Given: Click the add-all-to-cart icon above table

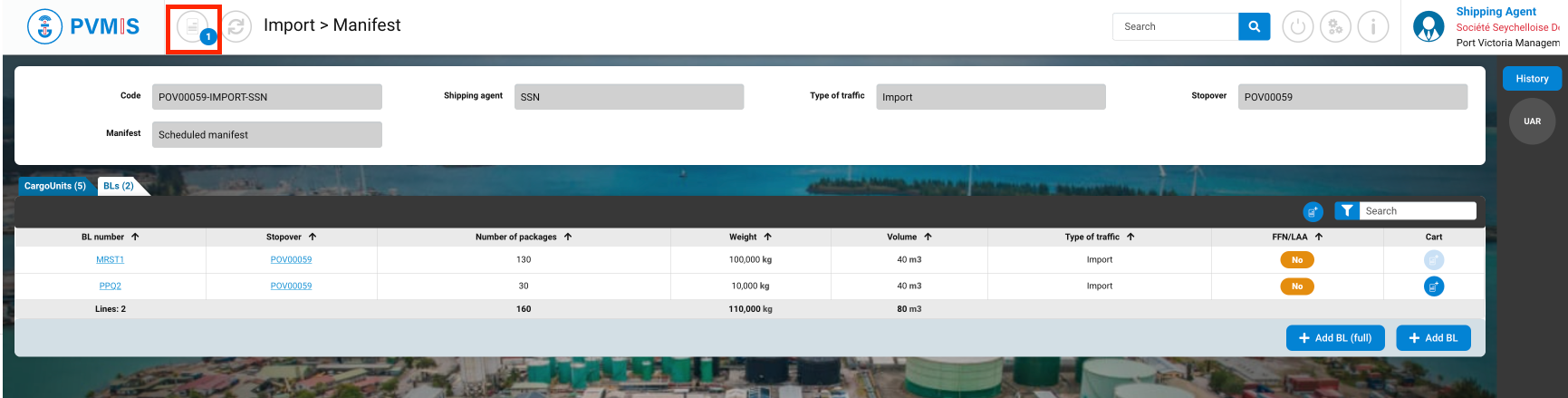Looking at the screenshot, I should tap(1313, 211).
